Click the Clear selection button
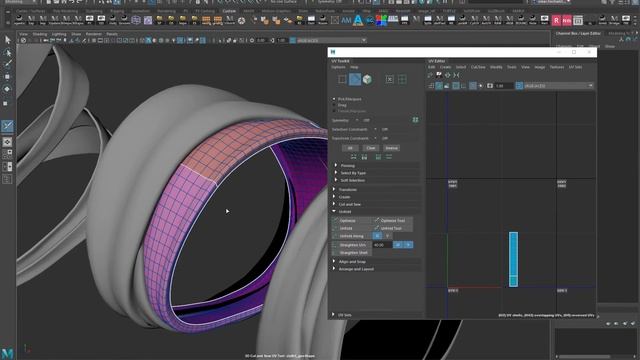This screenshot has height=360, width=640. [x=371, y=148]
